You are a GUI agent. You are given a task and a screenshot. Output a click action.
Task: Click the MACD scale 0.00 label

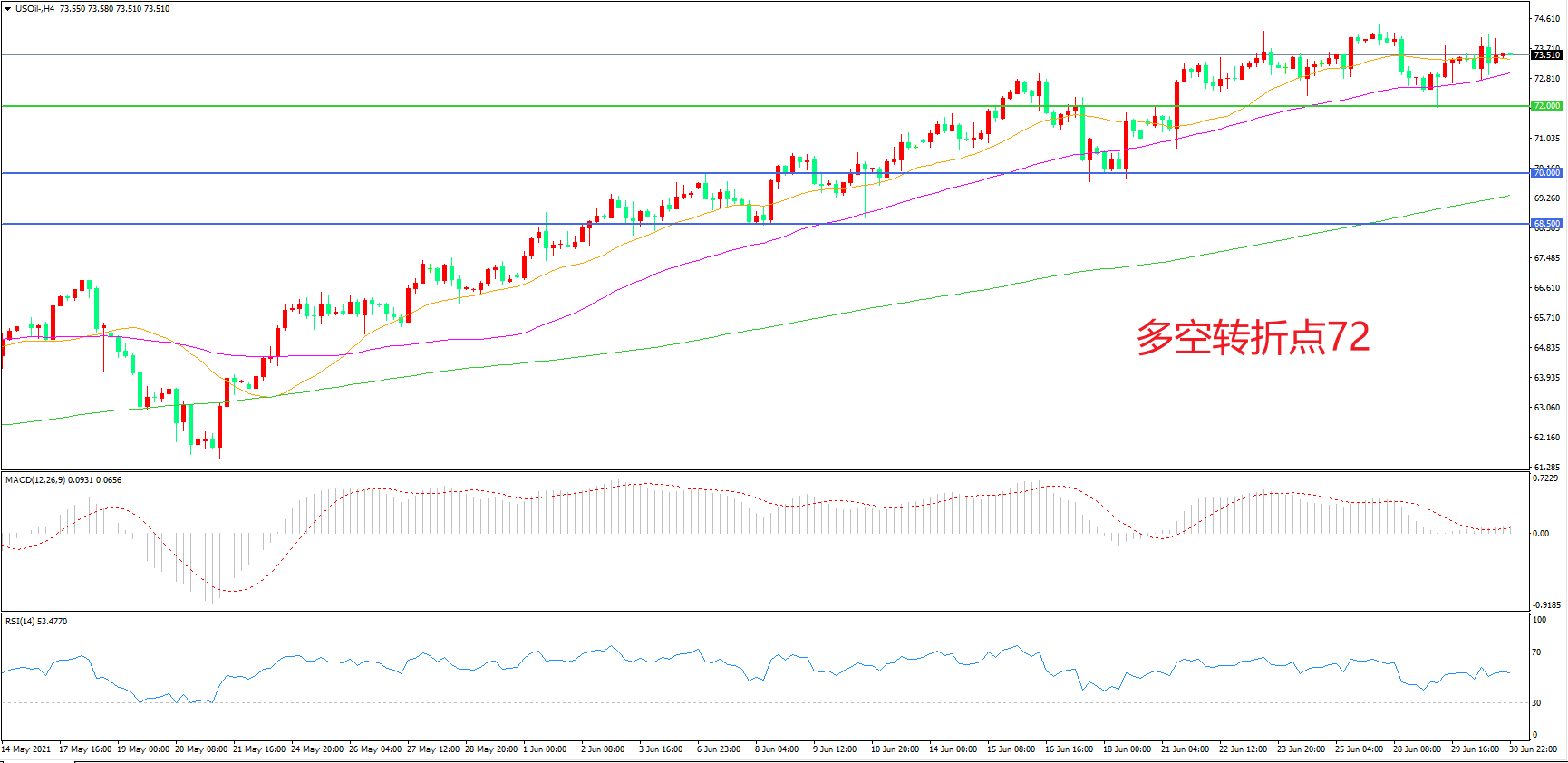pos(1540,534)
